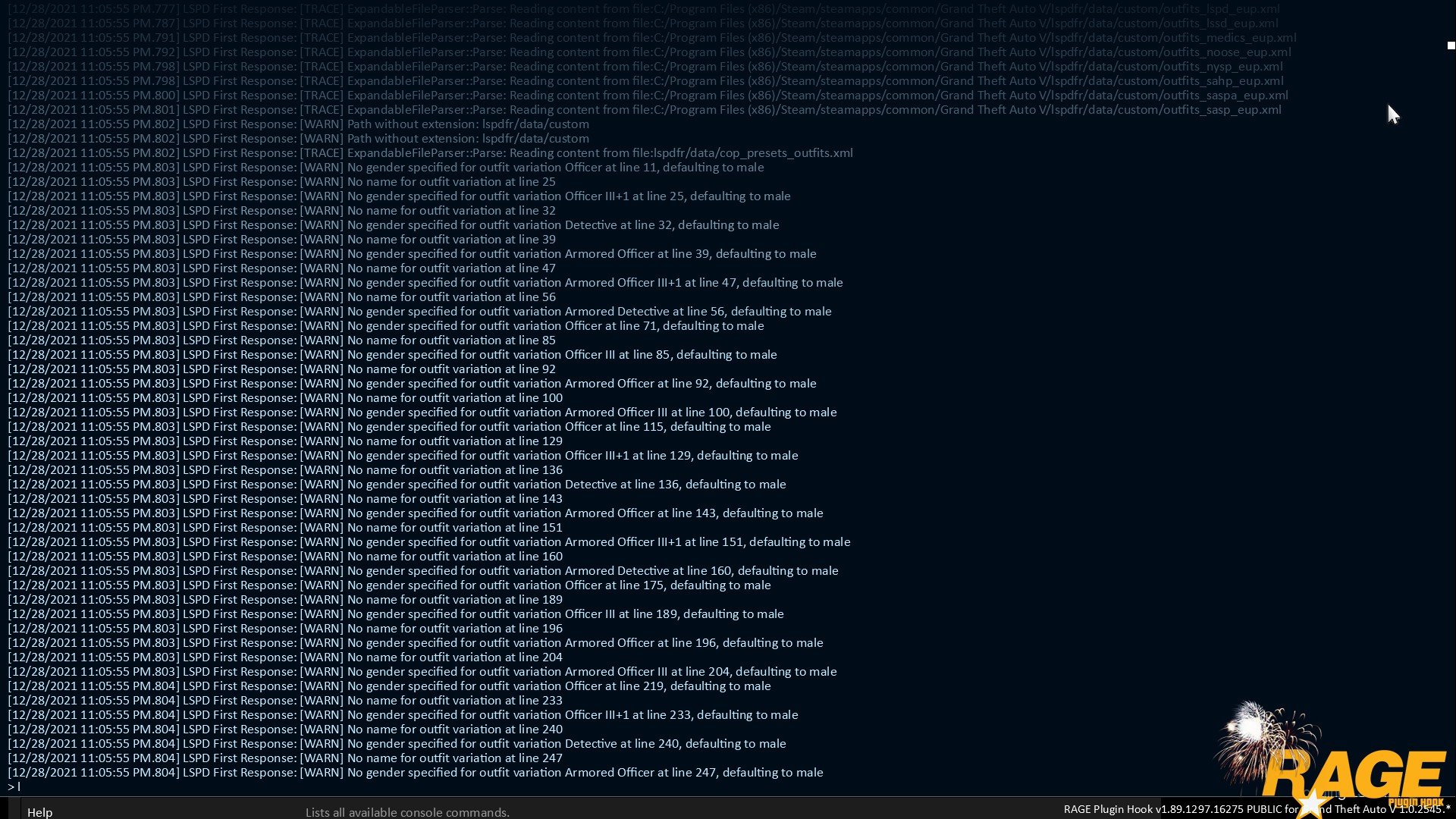Click the log line reading outfits_sasp_eup.xml

coord(645,110)
